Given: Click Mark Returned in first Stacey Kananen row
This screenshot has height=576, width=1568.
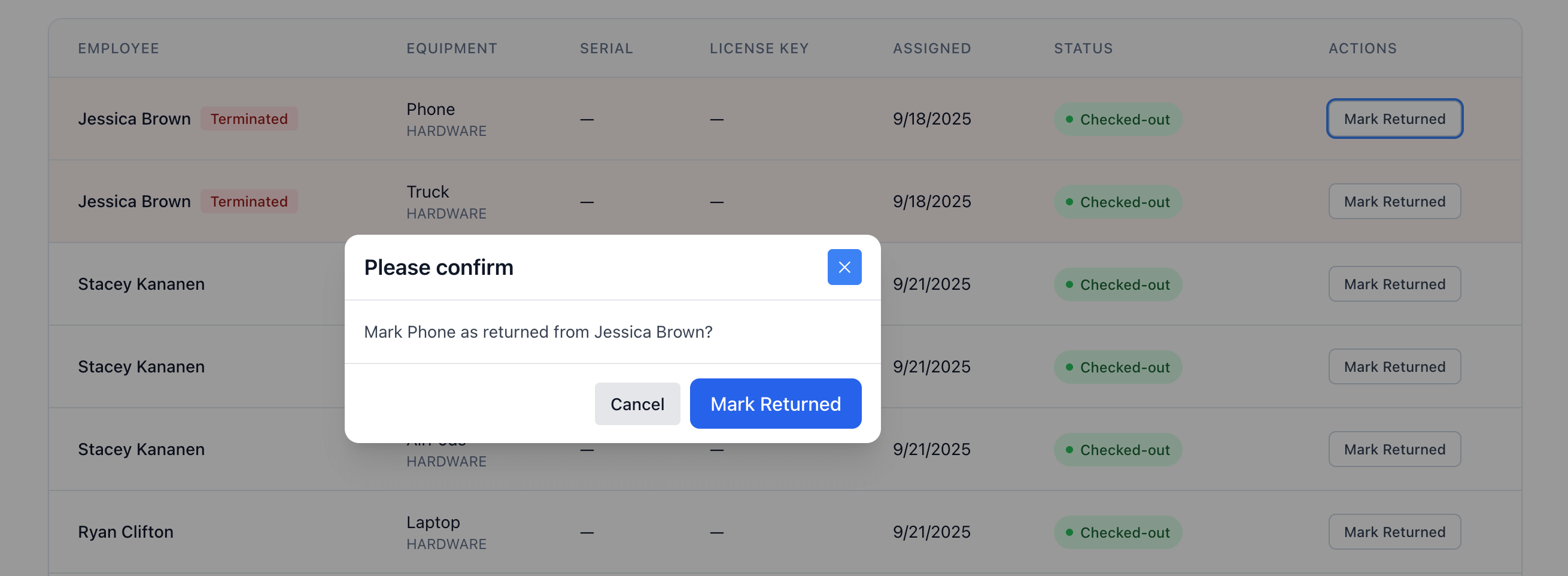Looking at the screenshot, I should click(1394, 284).
